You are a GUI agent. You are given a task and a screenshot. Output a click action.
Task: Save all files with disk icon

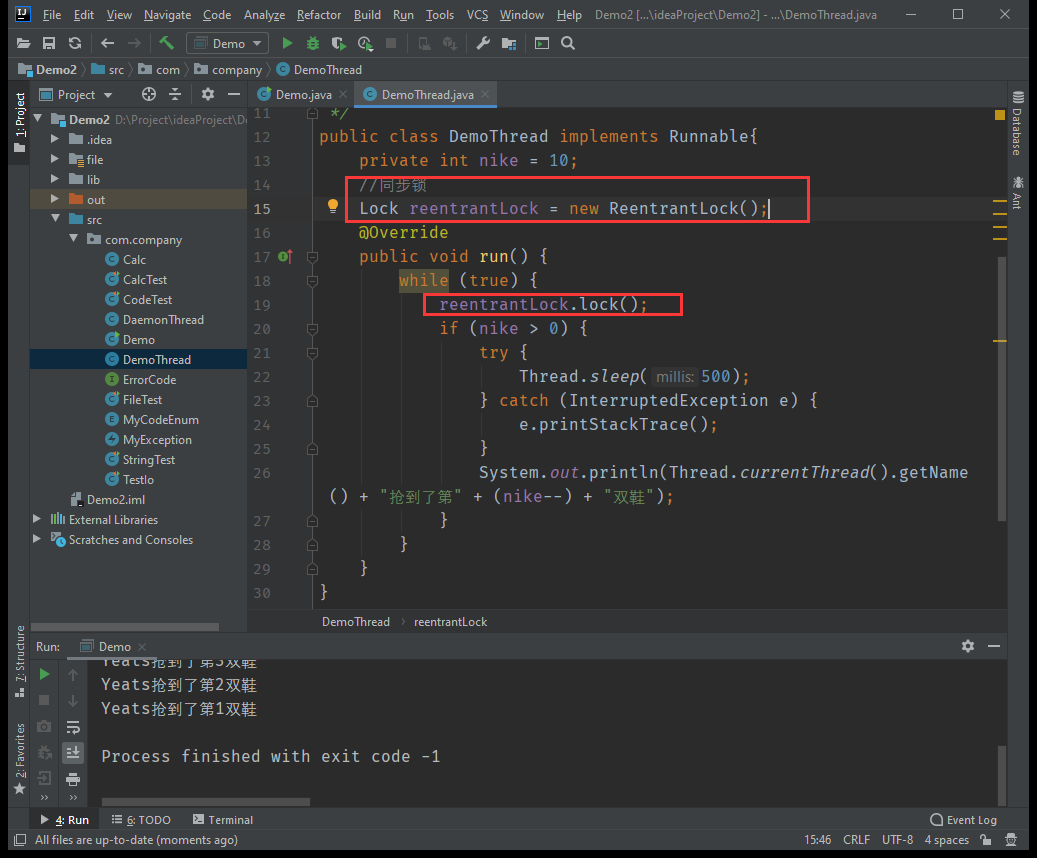49,44
